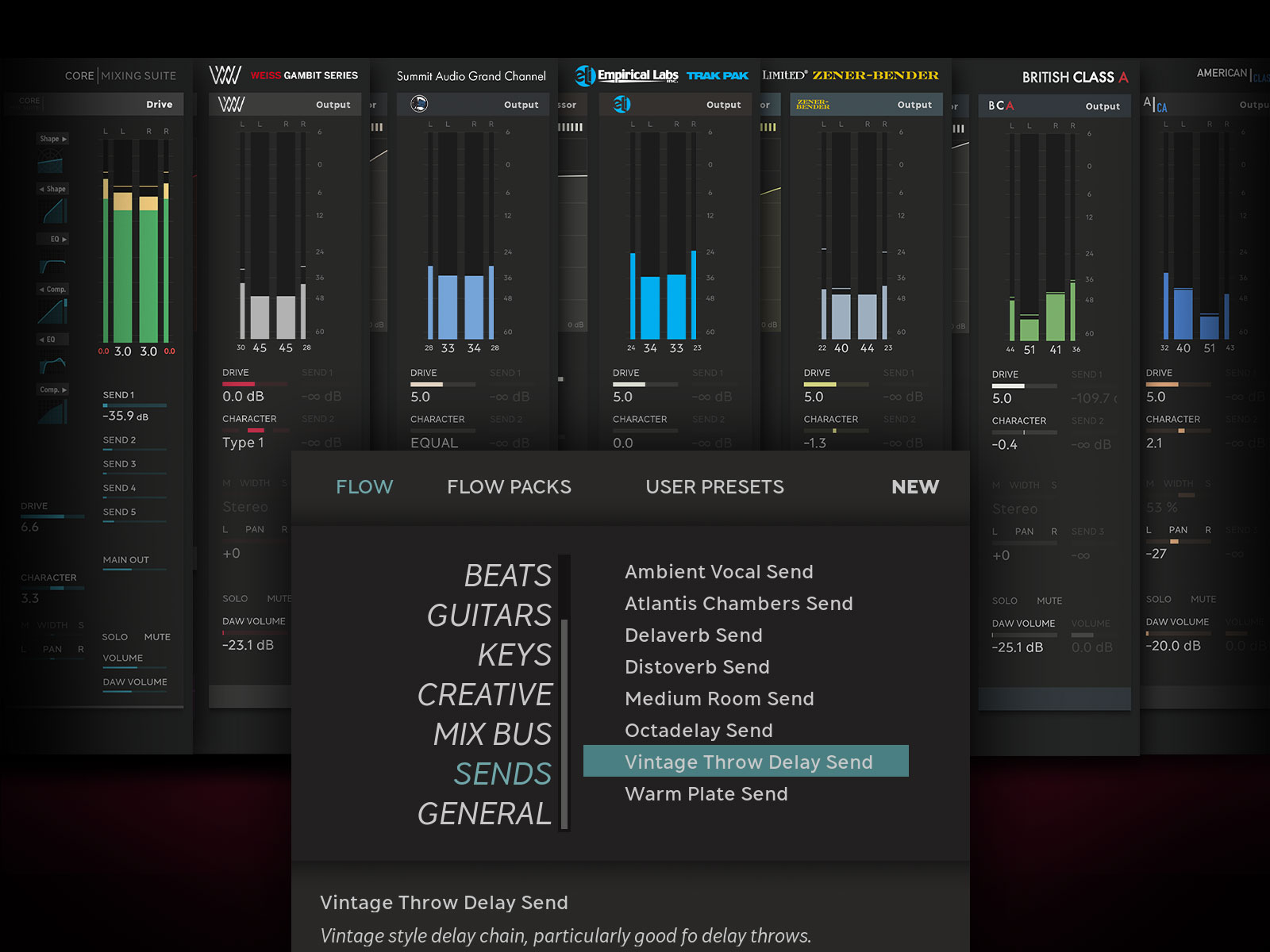This screenshot has height=952, width=1270.
Task: Open the first Shape curve thumbnail in Core
Action: [51, 163]
